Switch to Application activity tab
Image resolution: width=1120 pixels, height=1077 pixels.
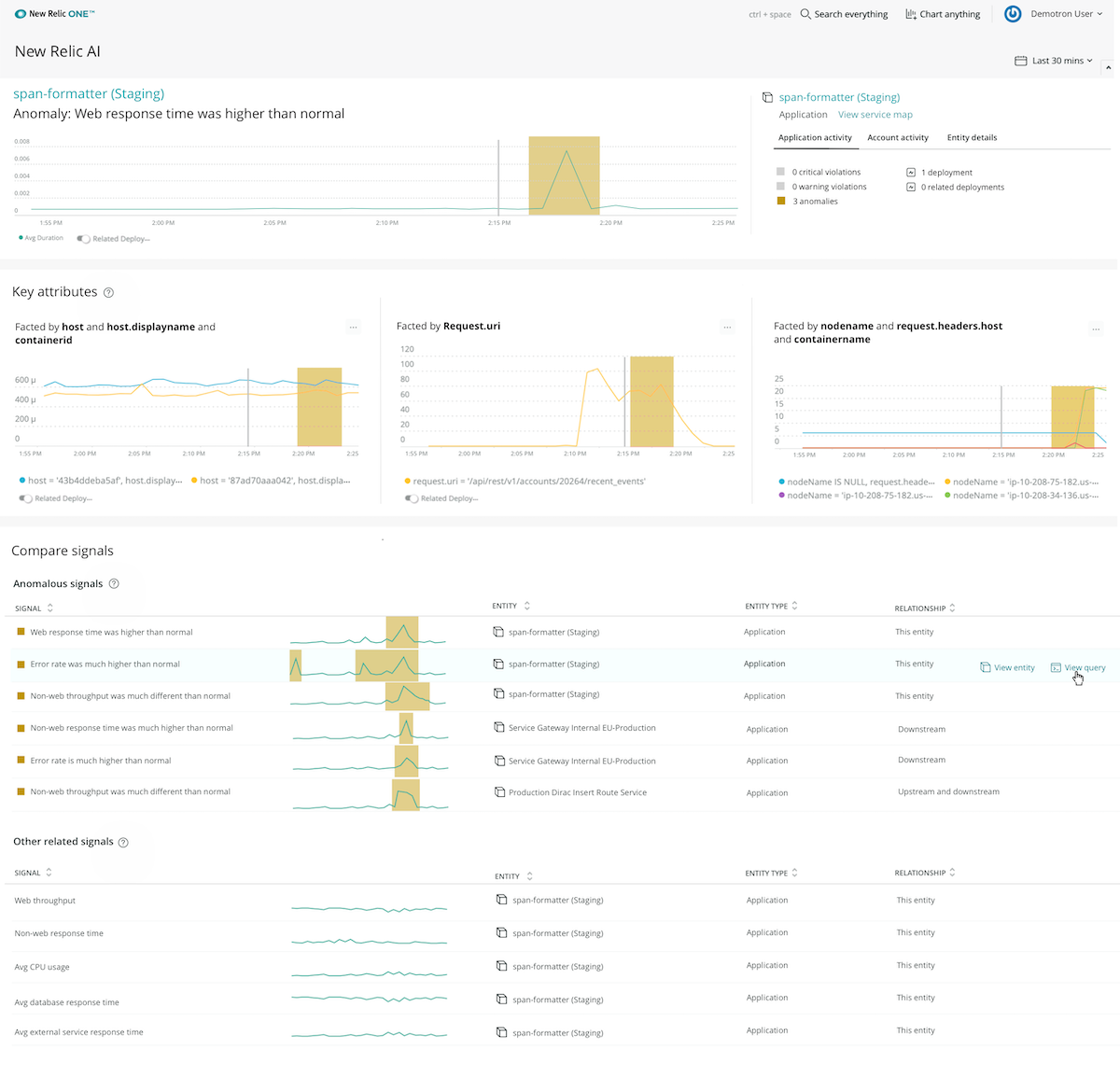815,138
